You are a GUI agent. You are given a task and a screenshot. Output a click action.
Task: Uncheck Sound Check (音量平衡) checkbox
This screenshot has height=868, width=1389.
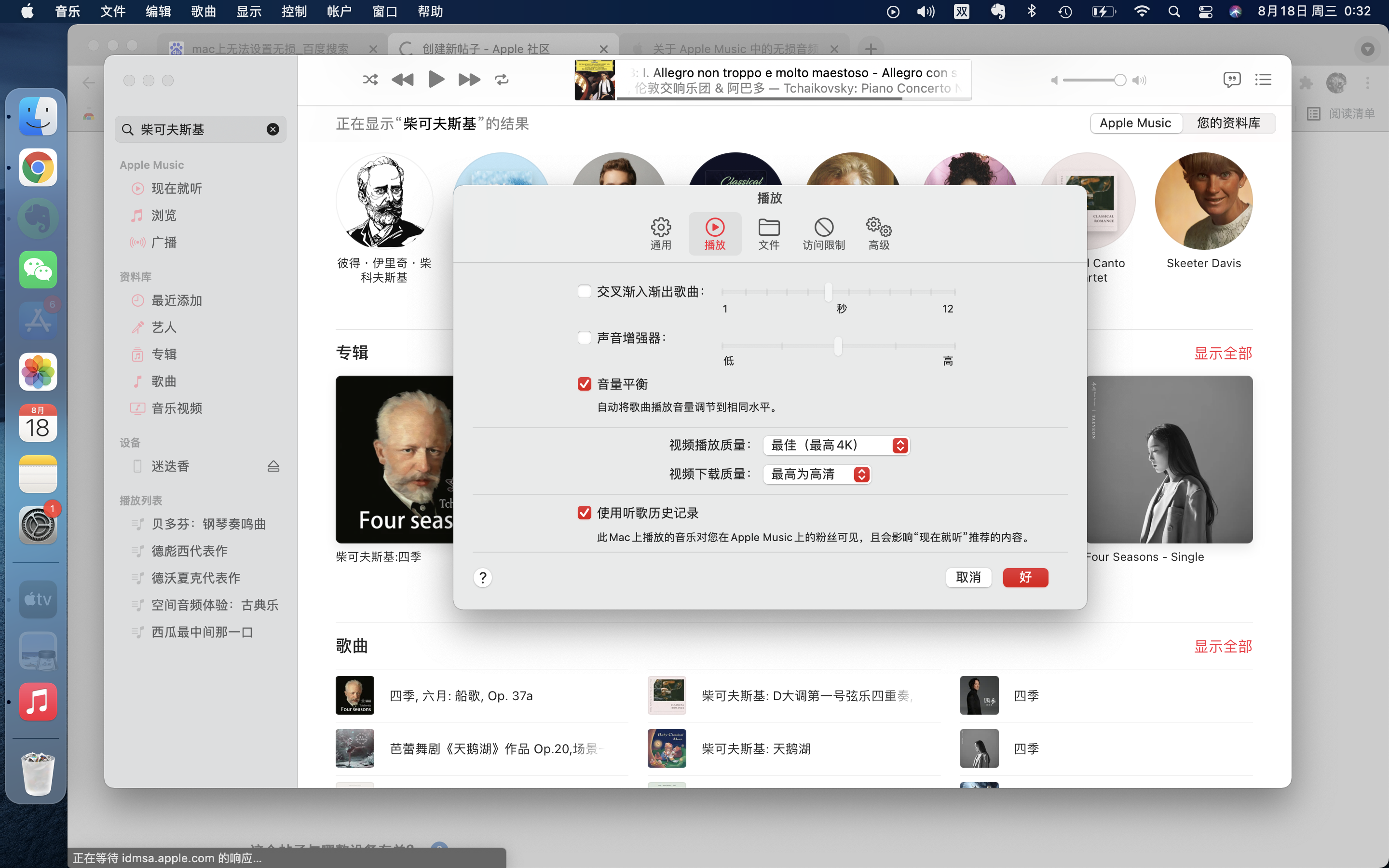pyautogui.click(x=585, y=384)
